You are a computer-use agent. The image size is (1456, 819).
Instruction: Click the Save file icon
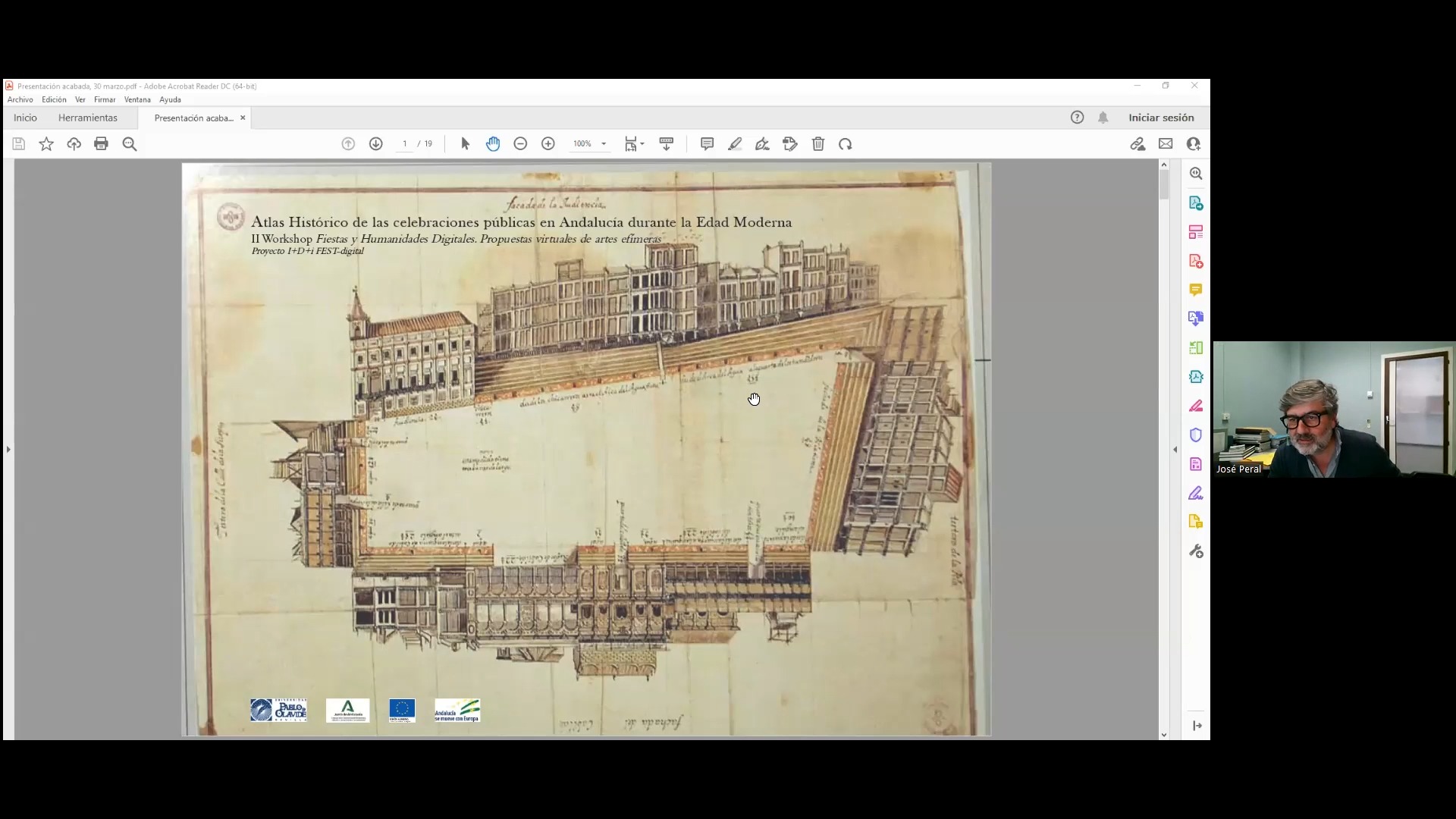pyautogui.click(x=19, y=144)
